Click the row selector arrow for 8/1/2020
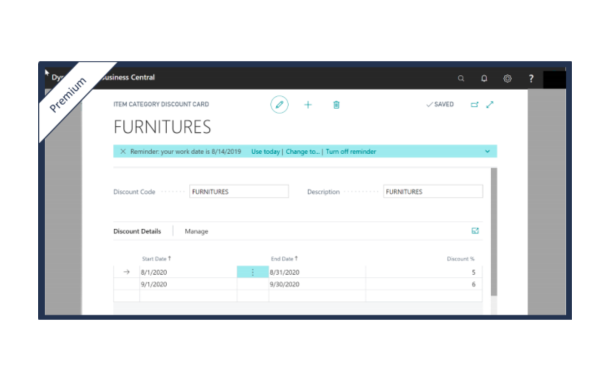The image size is (610, 381). coord(126,272)
